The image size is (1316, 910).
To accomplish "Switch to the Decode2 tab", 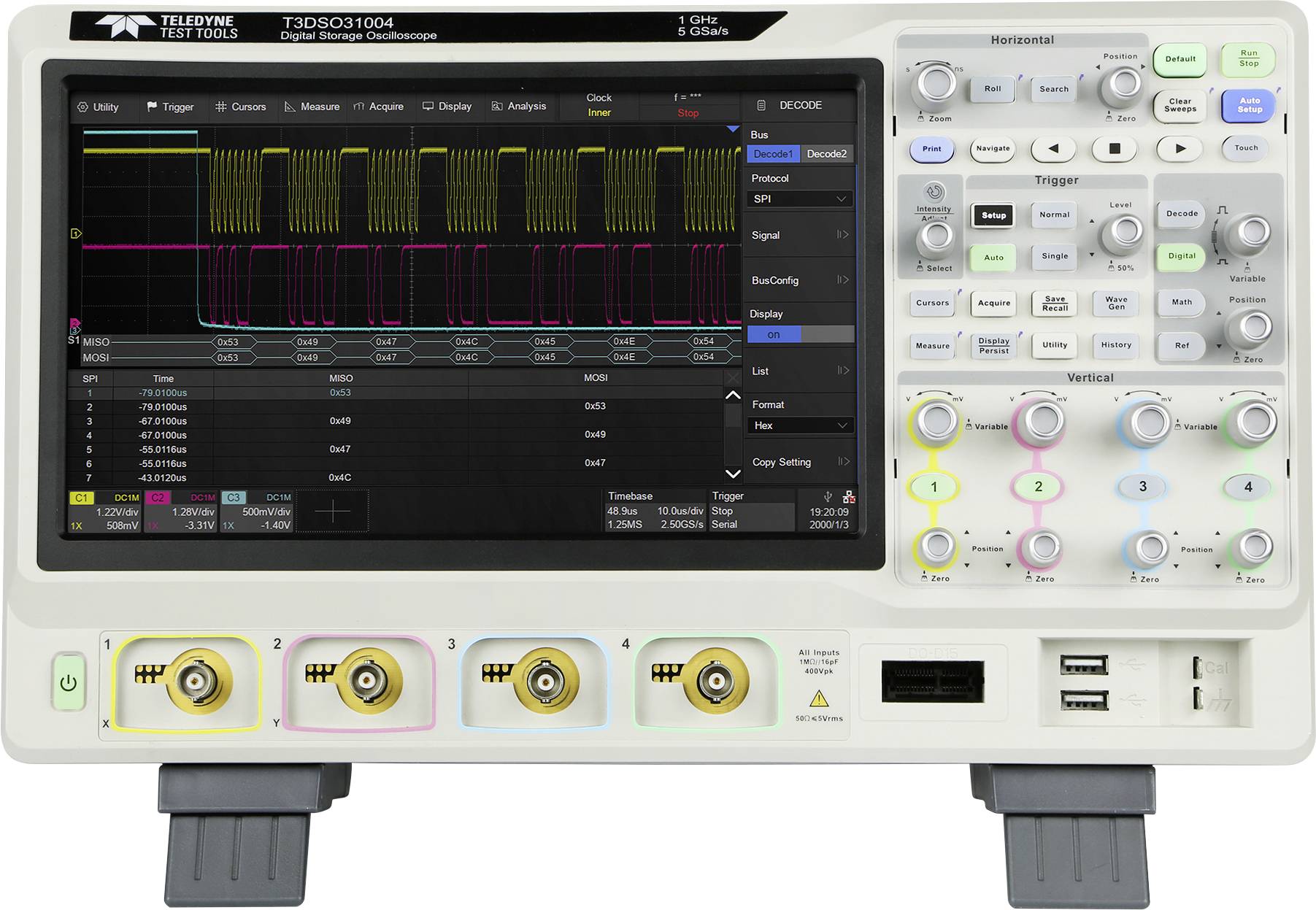I will click(827, 155).
